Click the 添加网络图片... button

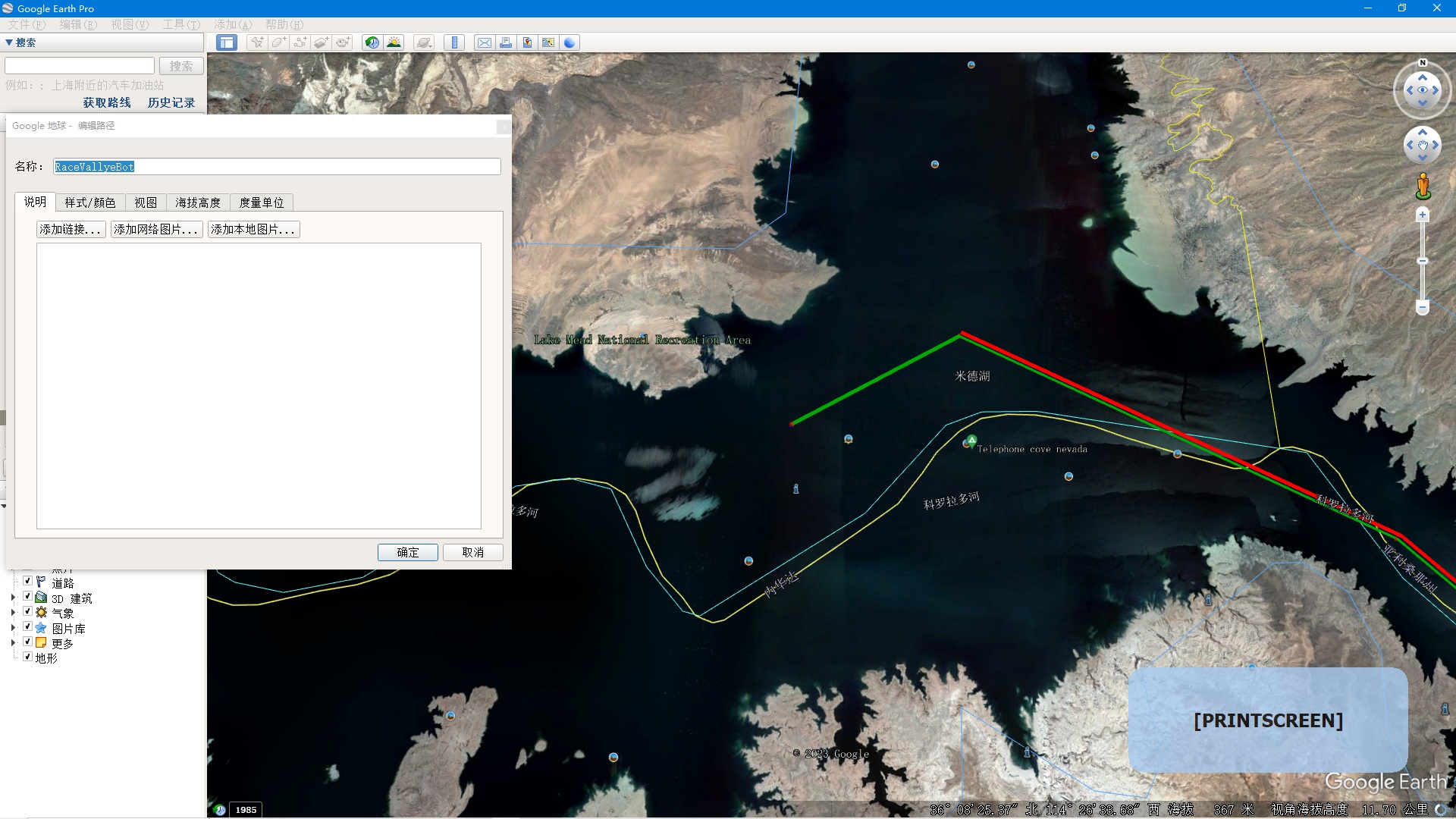[156, 229]
